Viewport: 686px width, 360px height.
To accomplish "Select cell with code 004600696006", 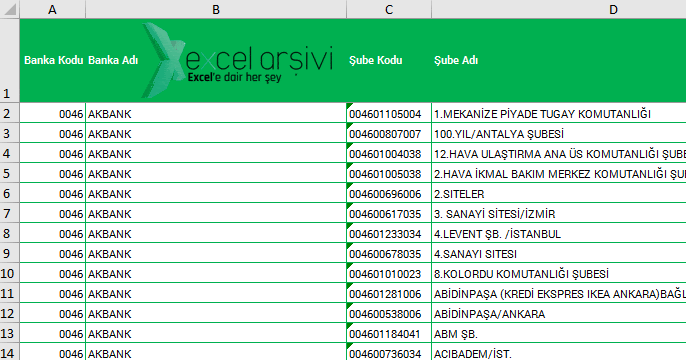I will [x=389, y=193].
